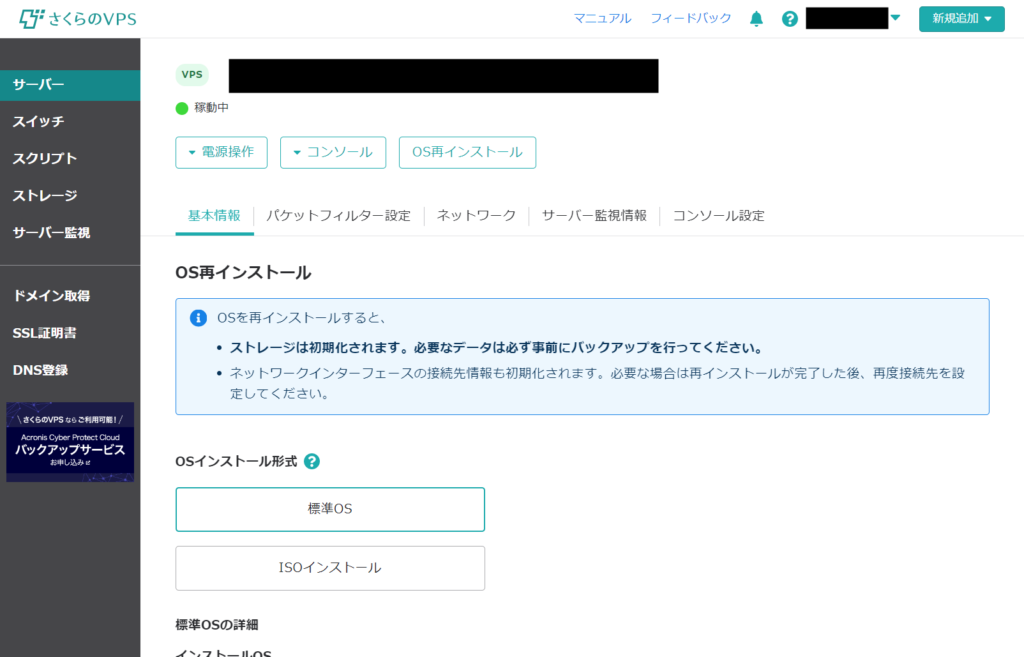Open the フィードバック link
Viewport: 1024px width, 657px height.
coord(691,18)
